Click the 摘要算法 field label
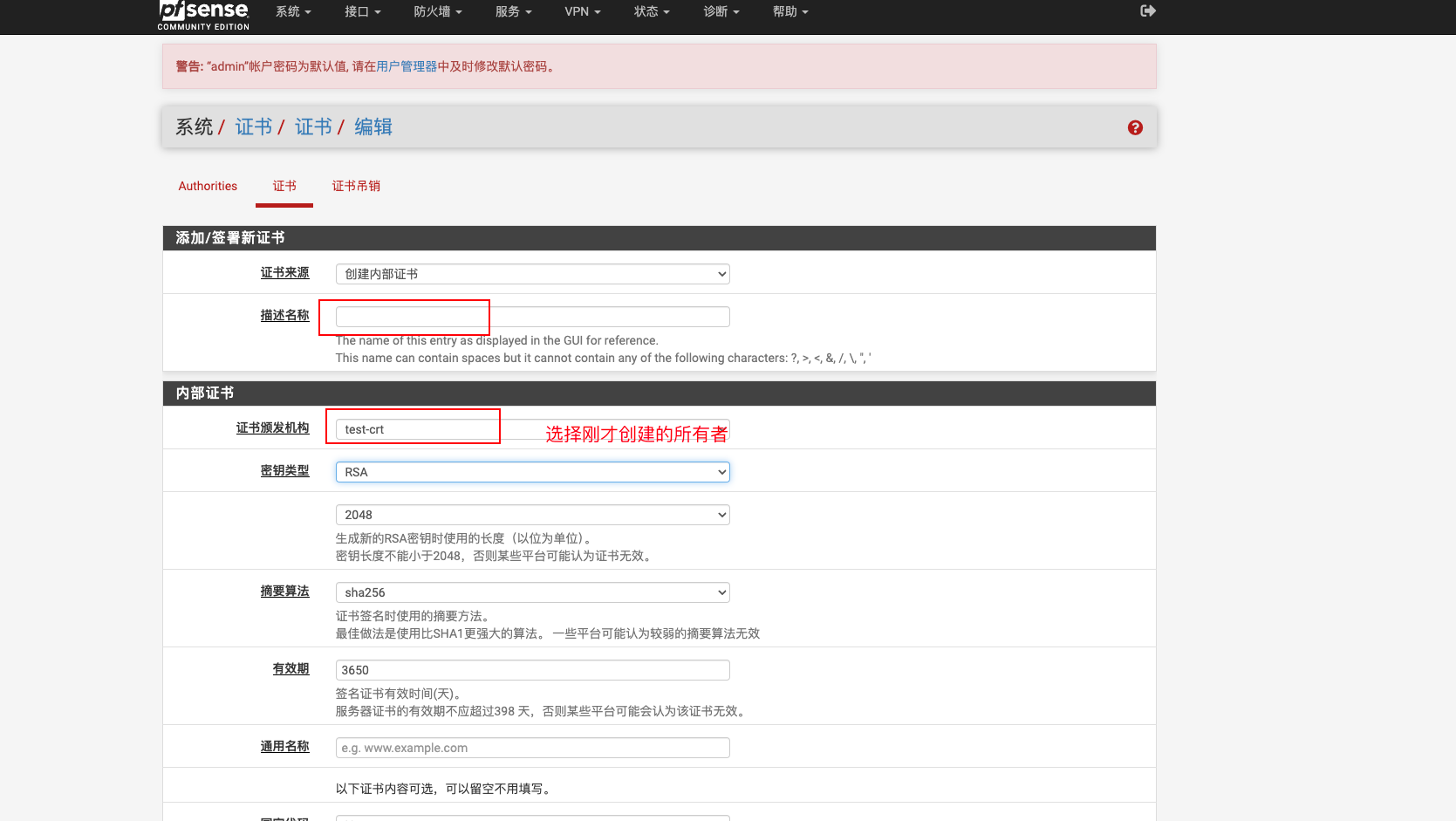 click(x=284, y=592)
